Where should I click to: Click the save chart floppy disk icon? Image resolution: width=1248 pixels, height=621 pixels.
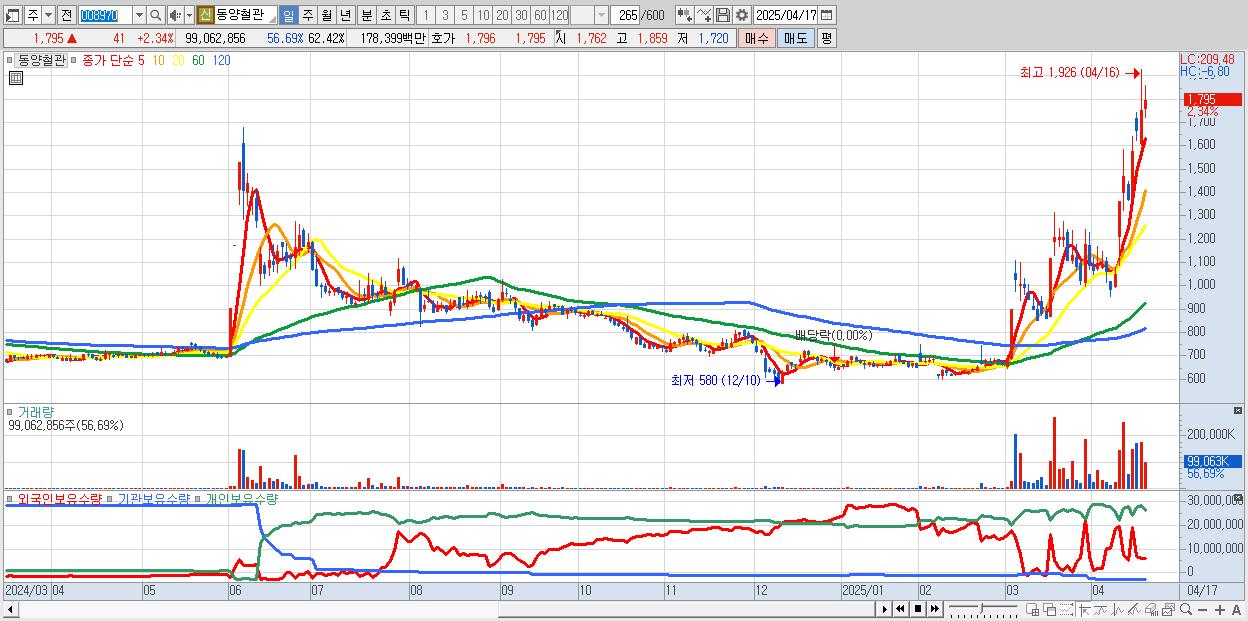click(x=722, y=15)
